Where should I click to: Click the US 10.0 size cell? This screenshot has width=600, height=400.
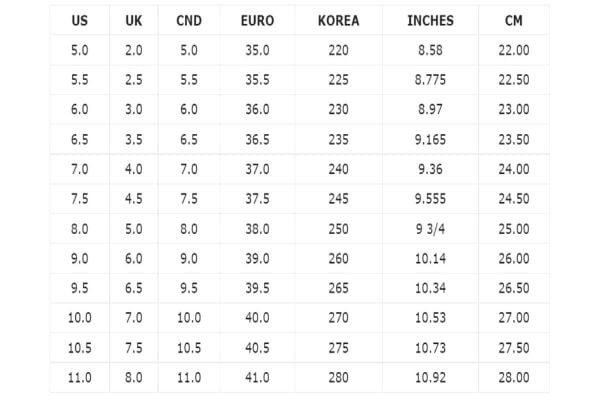80,318
